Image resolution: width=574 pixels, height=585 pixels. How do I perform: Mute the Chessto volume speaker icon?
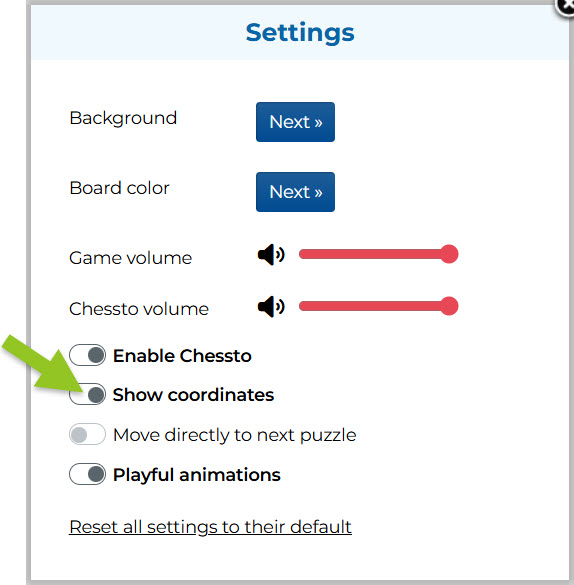271,307
